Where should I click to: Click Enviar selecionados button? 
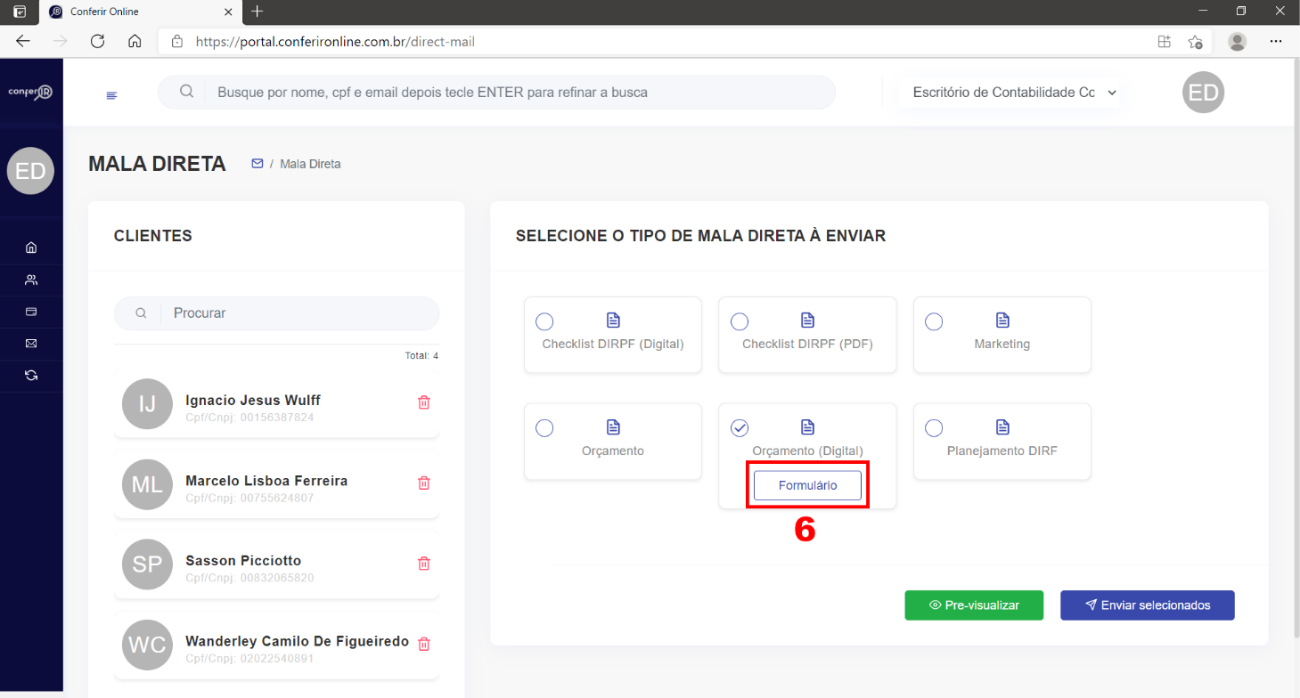coord(1147,605)
